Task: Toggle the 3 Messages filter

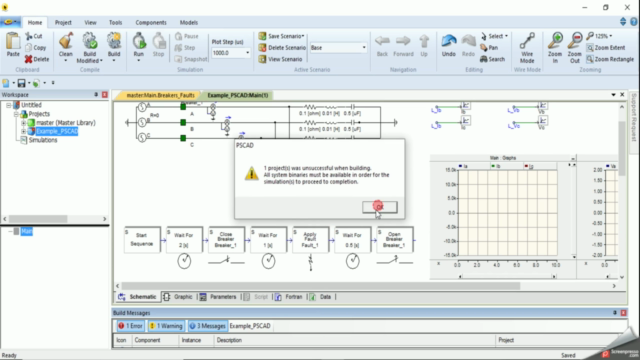Action: tap(207, 326)
